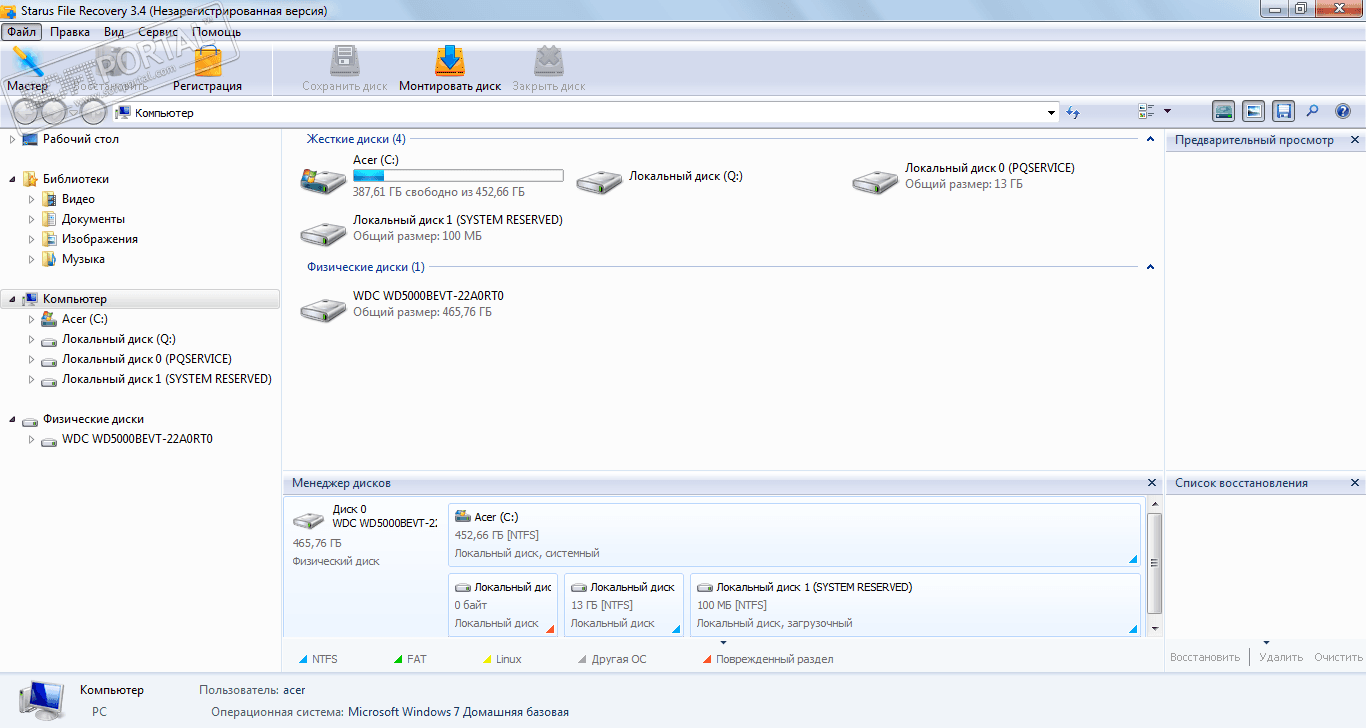Open the Сервис menu
Viewport: 1366px width, 728px height.
coord(158,32)
